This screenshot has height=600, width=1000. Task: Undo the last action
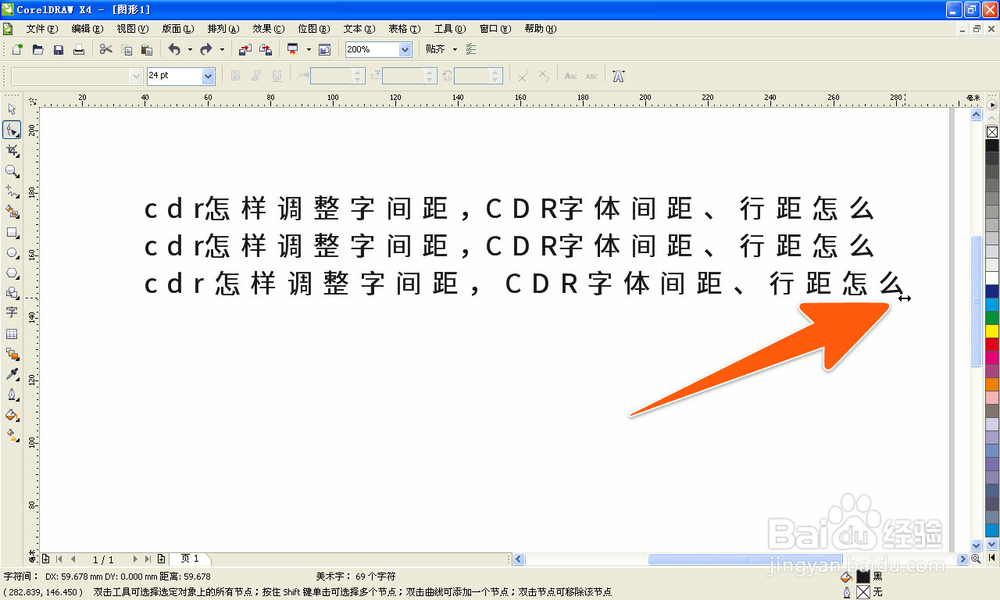174,49
